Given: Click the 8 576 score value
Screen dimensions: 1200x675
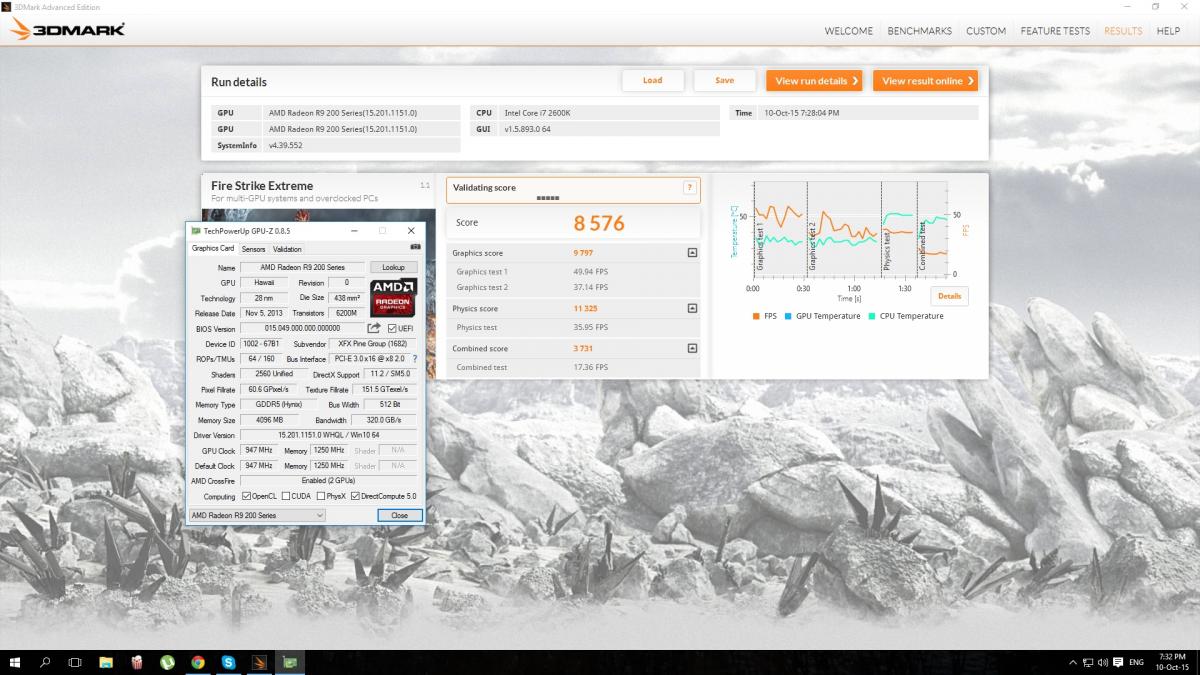Looking at the screenshot, I should pos(599,223).
